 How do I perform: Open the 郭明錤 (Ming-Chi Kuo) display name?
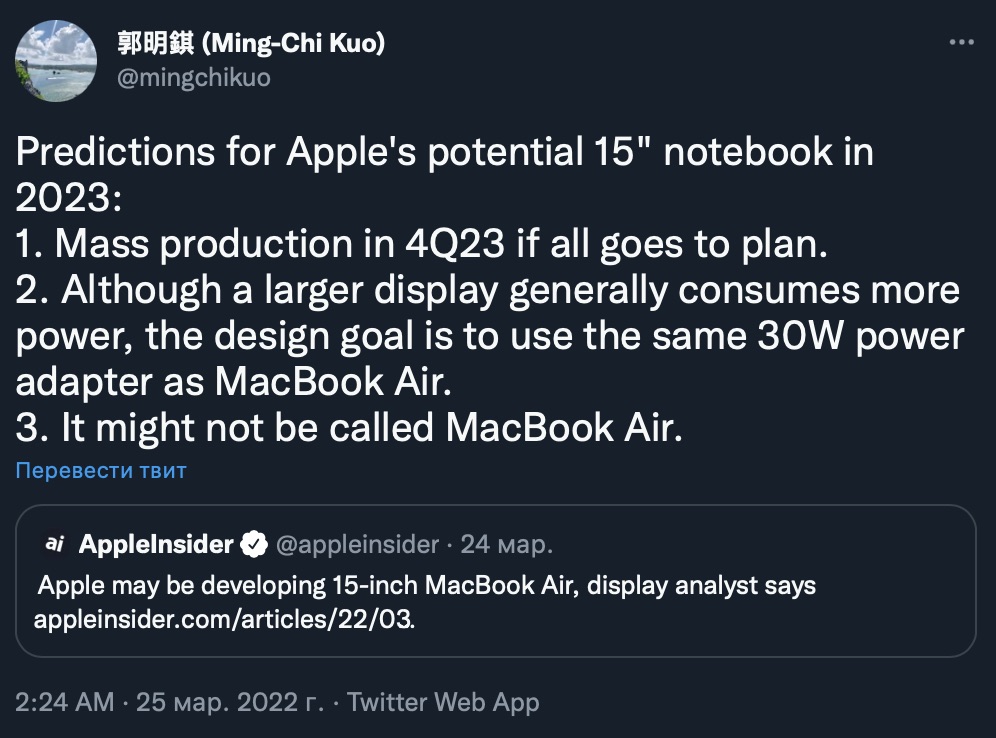click(x=251, y=44)
